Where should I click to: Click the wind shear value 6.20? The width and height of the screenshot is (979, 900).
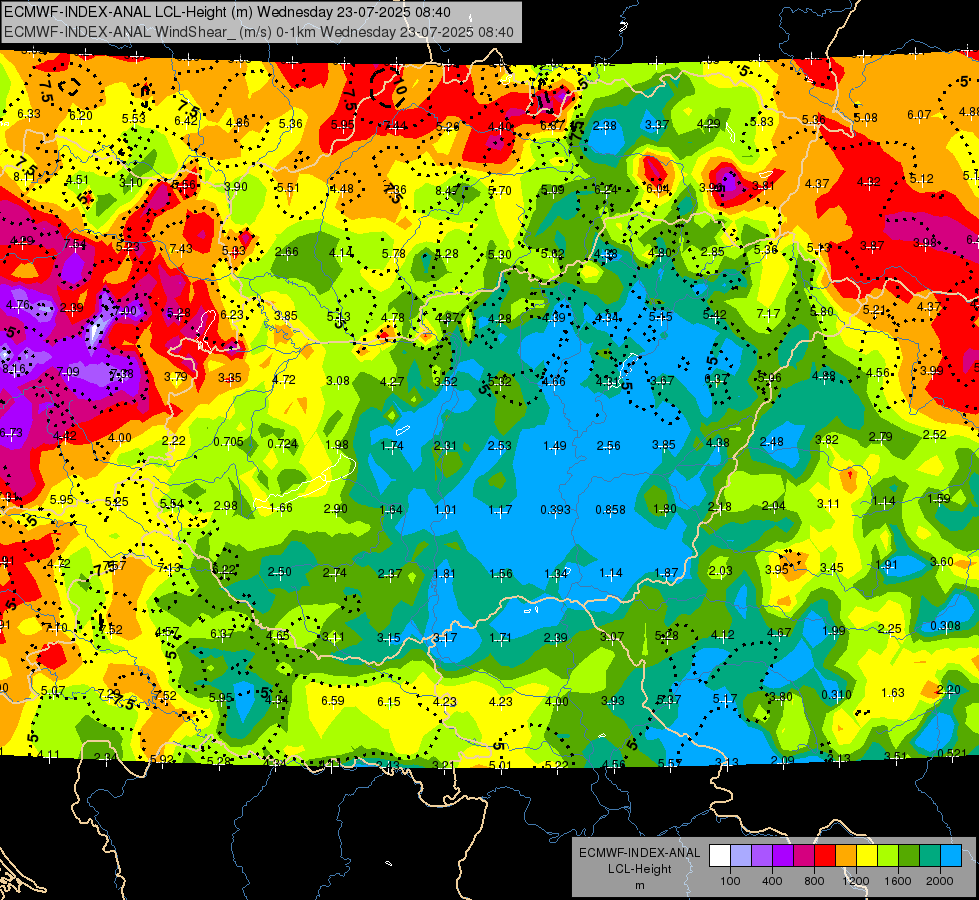(x=81, y=116)
